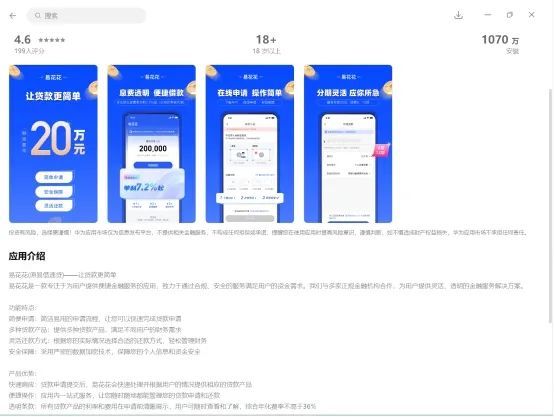554x417 pixels.
Task: Focus the 搜索 search input field
Action: (86, 16)
